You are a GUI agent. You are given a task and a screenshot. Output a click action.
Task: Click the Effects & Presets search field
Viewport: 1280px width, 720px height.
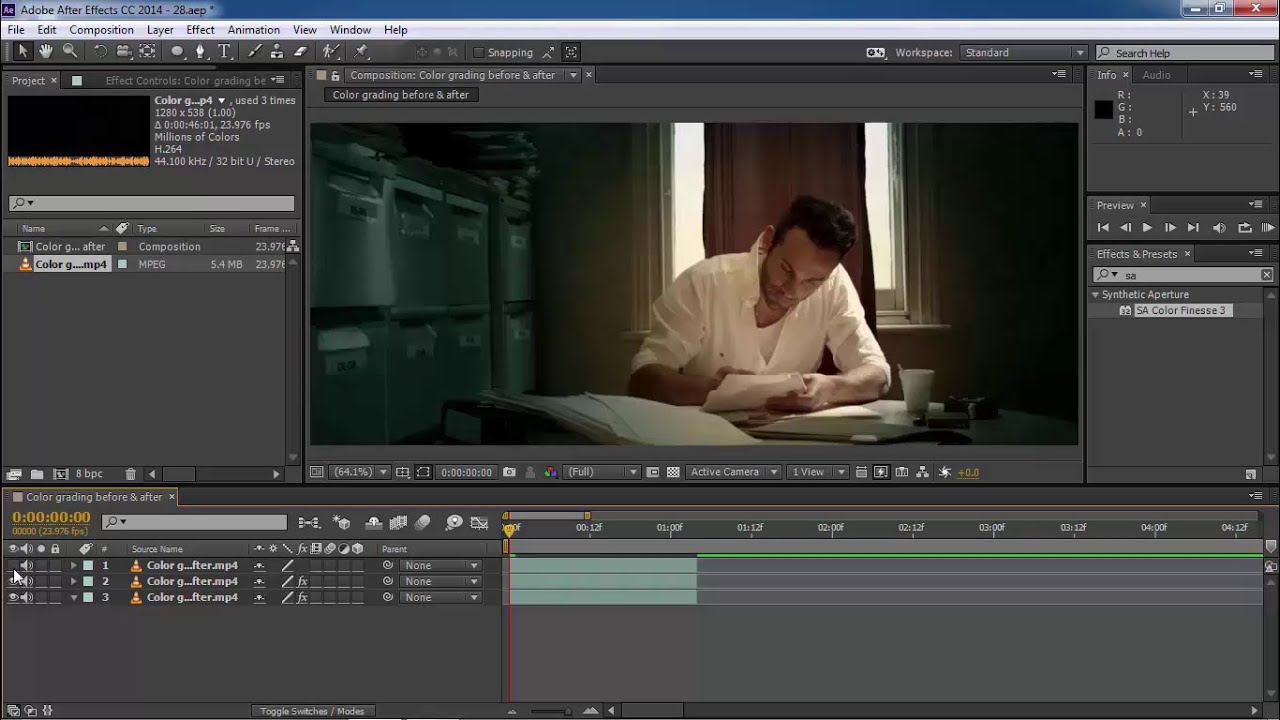point(1184,275)
